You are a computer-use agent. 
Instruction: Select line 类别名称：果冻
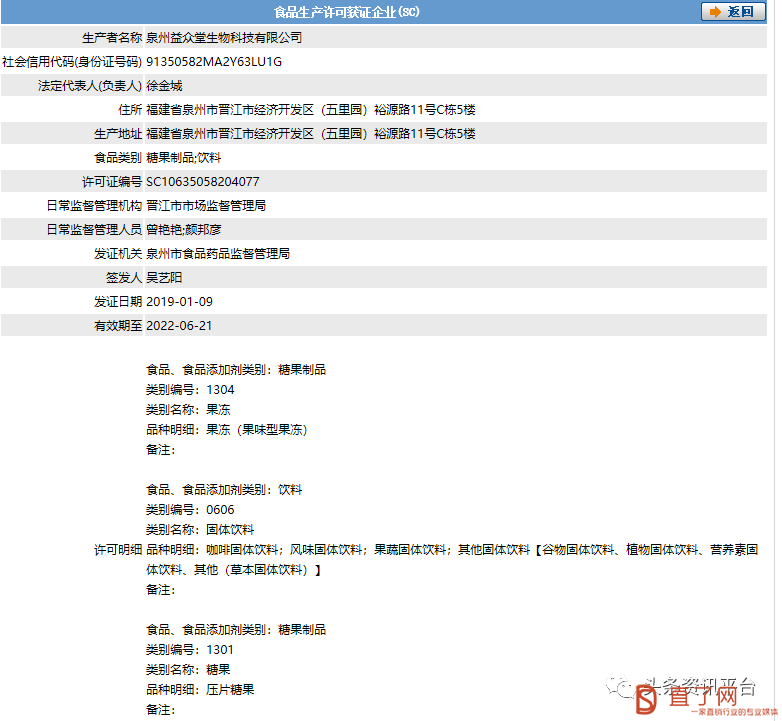(188, 409)
